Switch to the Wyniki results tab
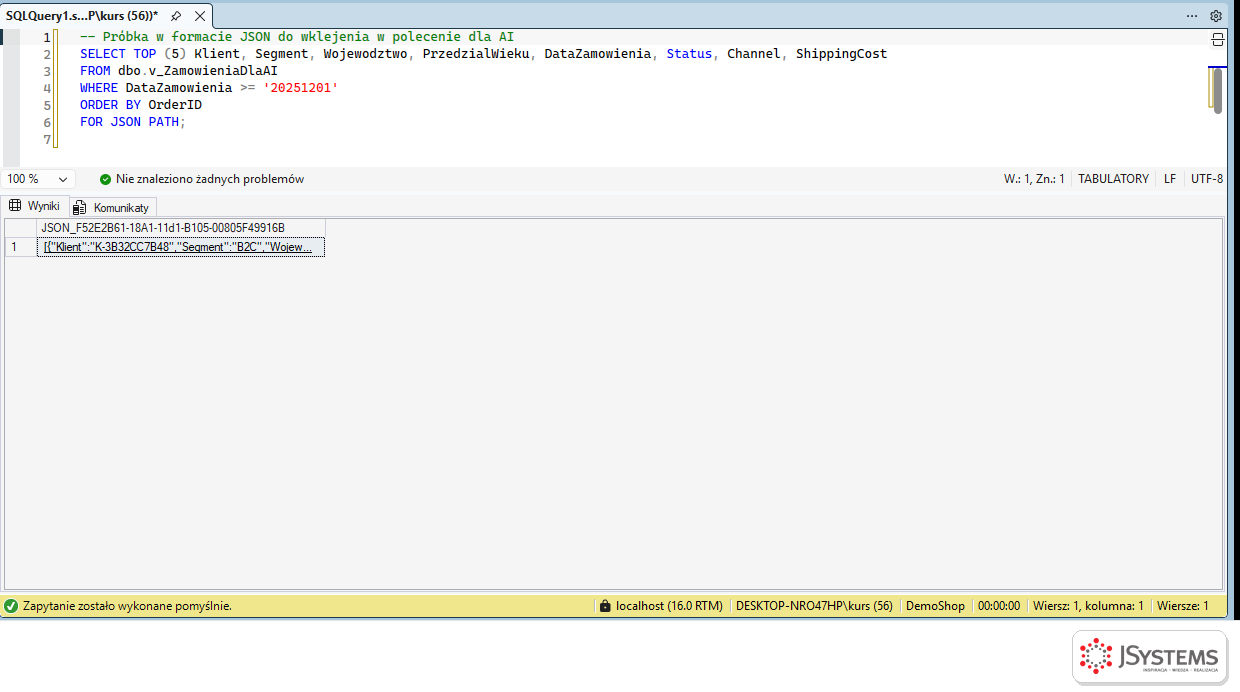The image size is (1240, 692). point(35,206)
